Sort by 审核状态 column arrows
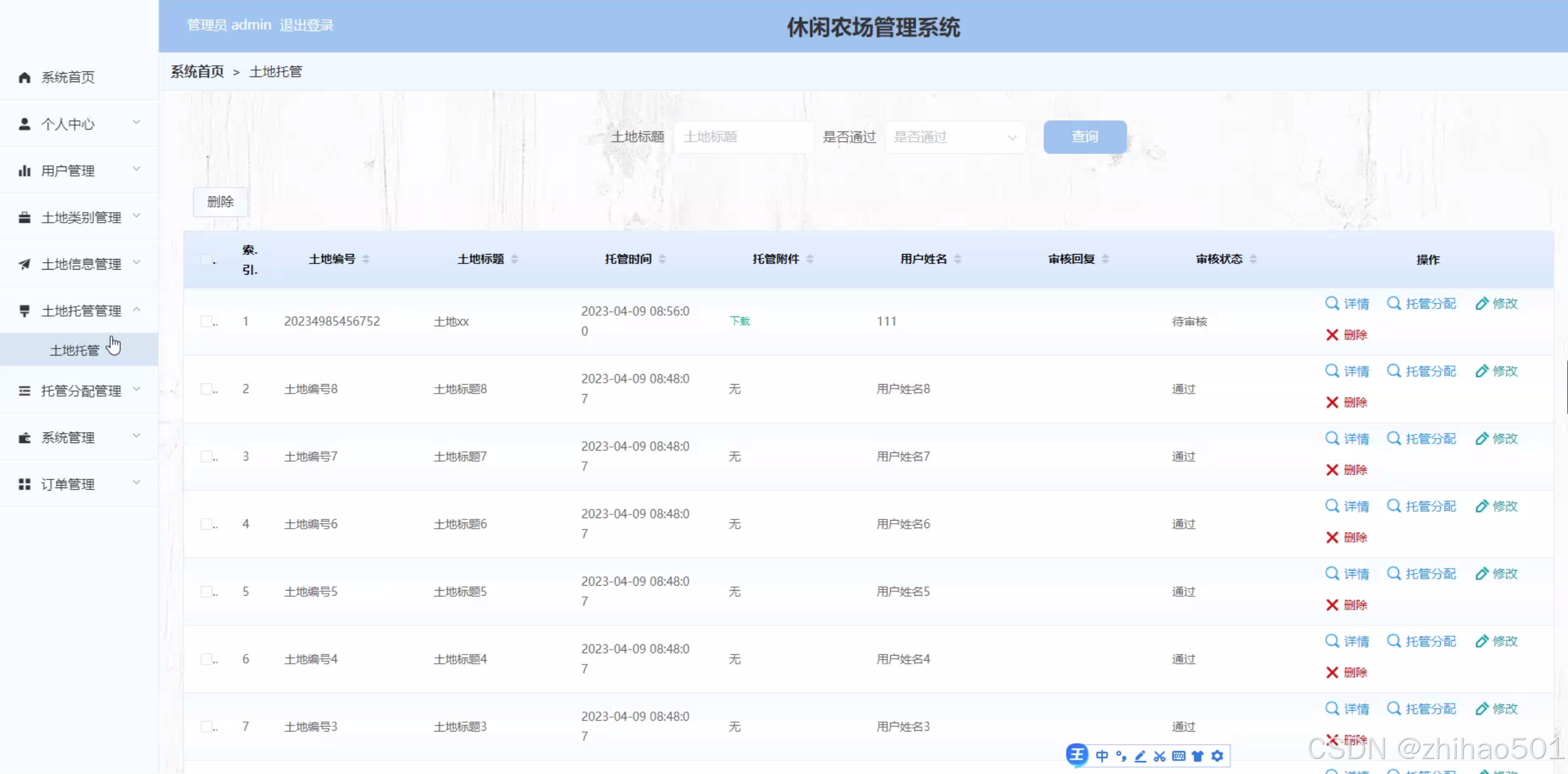 (x=1253, y=259)
